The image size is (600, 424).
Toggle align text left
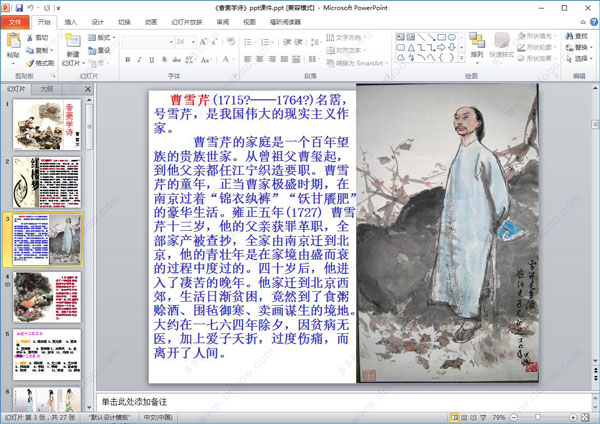248,59
